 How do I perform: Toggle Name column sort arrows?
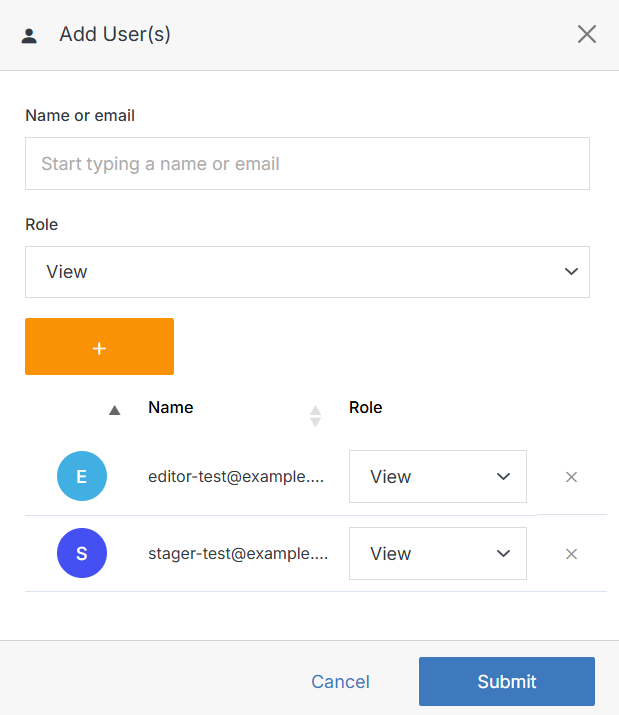(315, 416)
